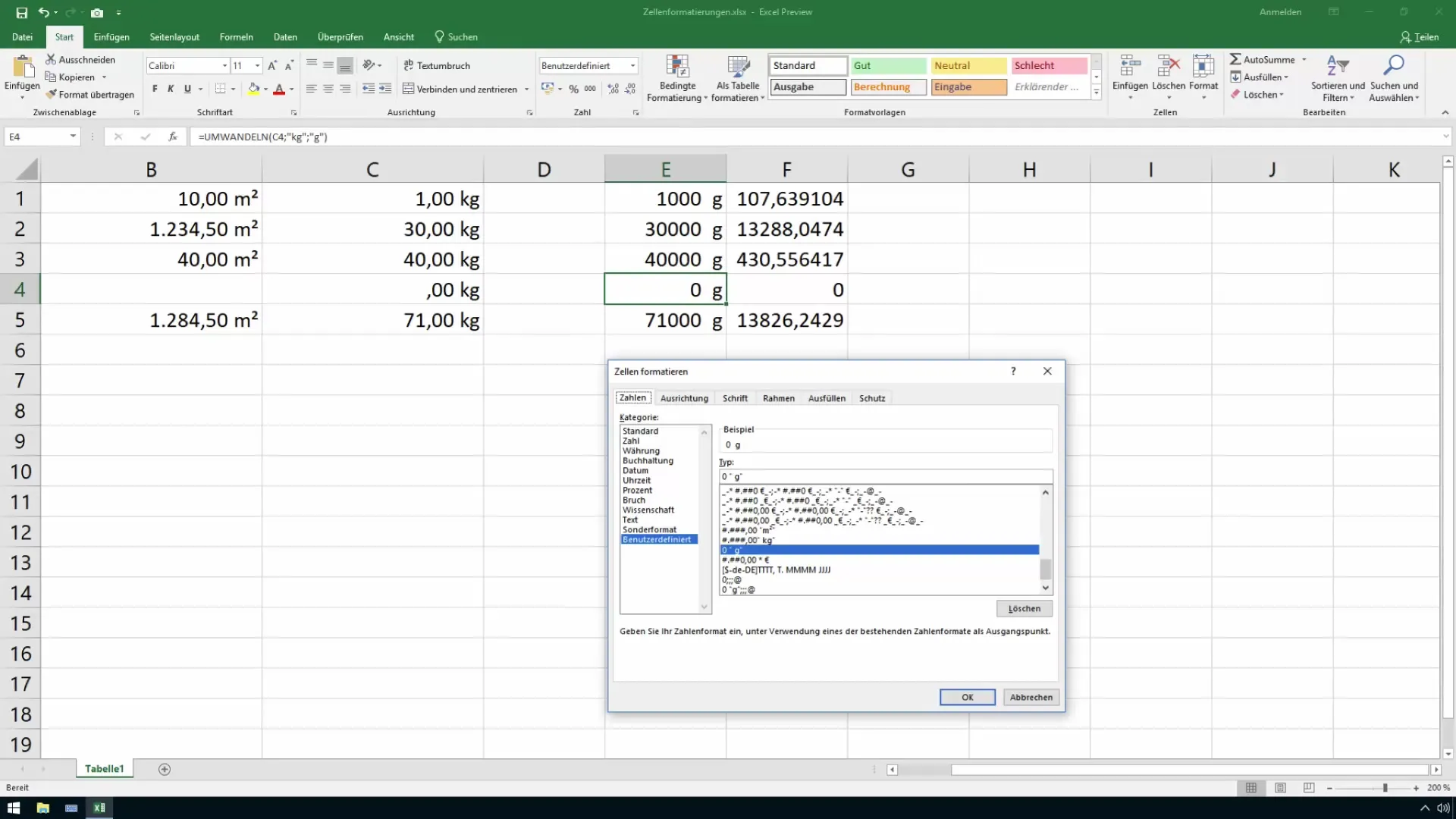Apply the Schlecht cell style
This screenshot has width=1456, height=819.
pos(1049,66)
